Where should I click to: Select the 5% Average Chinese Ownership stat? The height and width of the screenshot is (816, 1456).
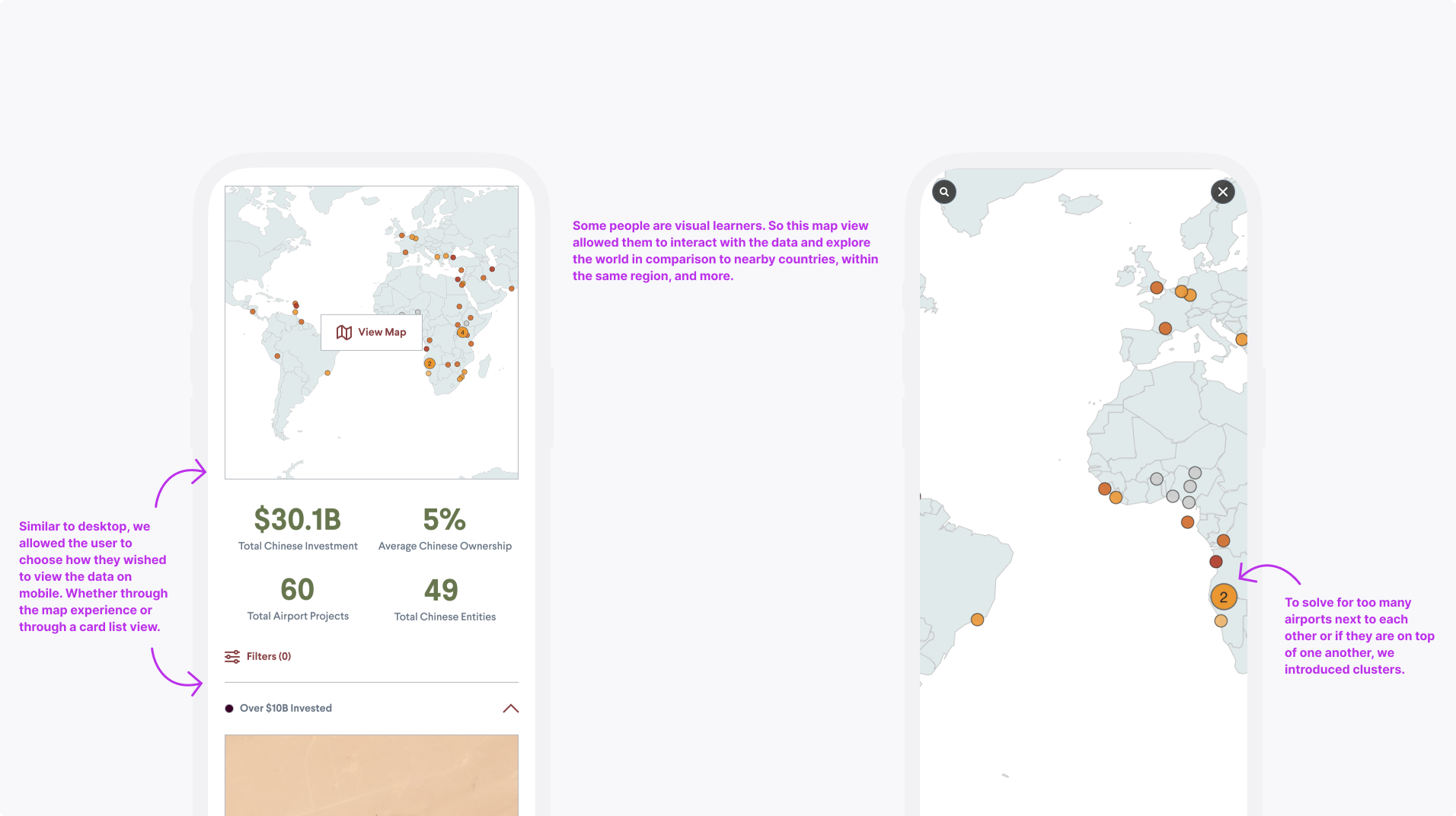pyautogui.click(x=445, y=529)
